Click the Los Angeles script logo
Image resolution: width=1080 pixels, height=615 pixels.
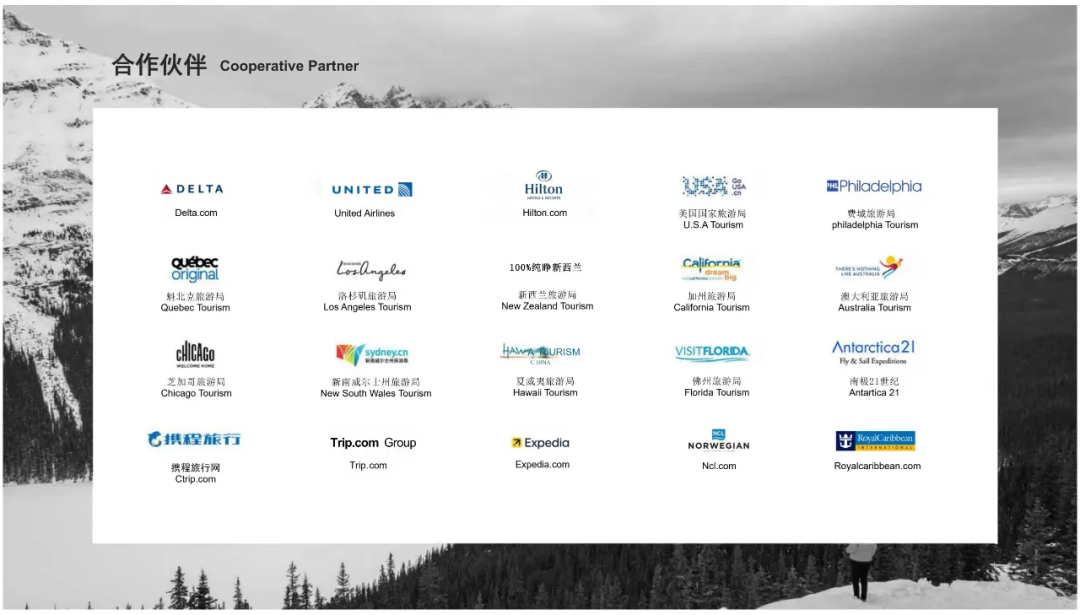[371, 270]
